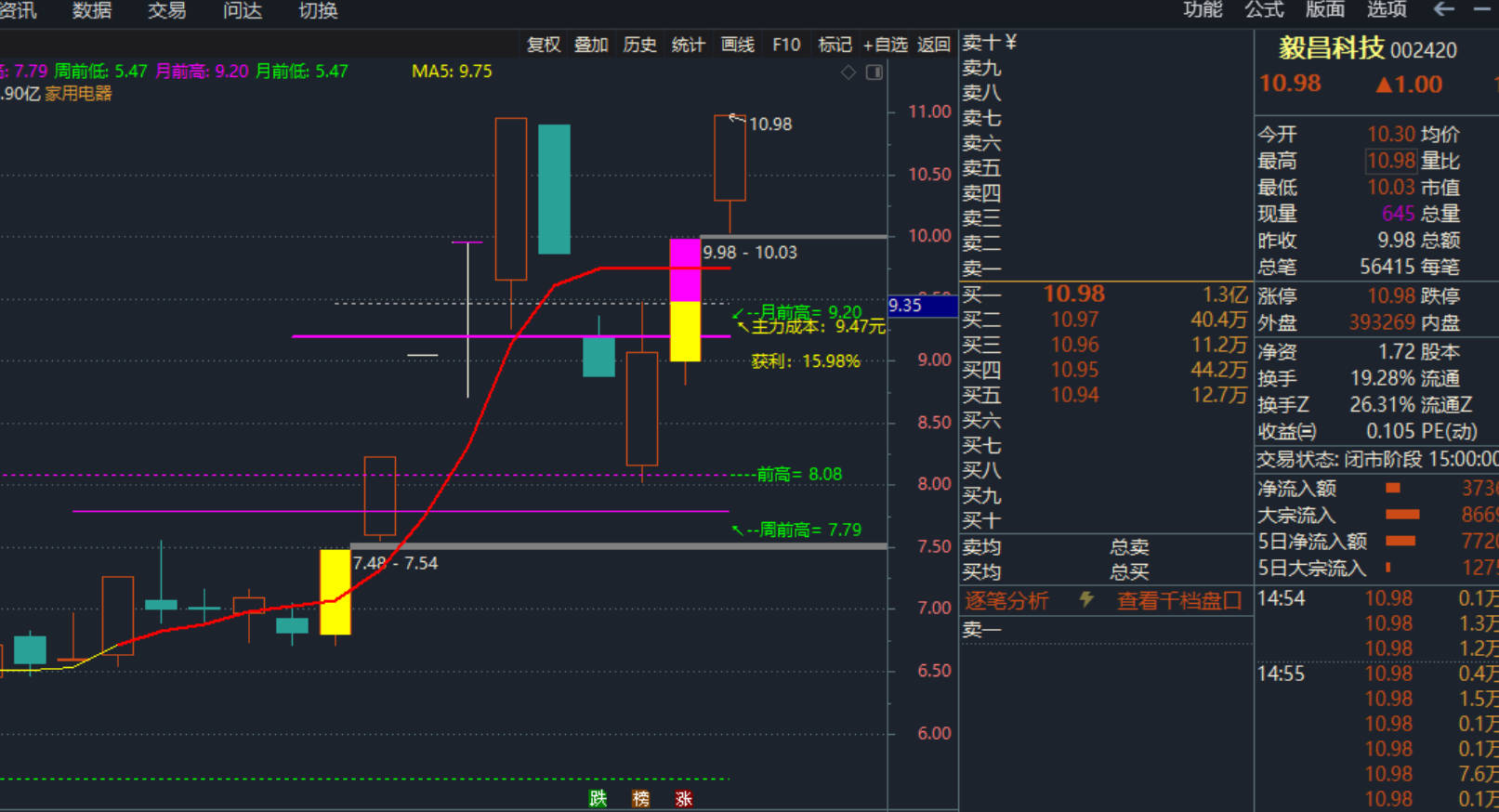Click the 叠加 toolbar button
Viewport: 1499px width, 812px height.
[x=591, y=45]
